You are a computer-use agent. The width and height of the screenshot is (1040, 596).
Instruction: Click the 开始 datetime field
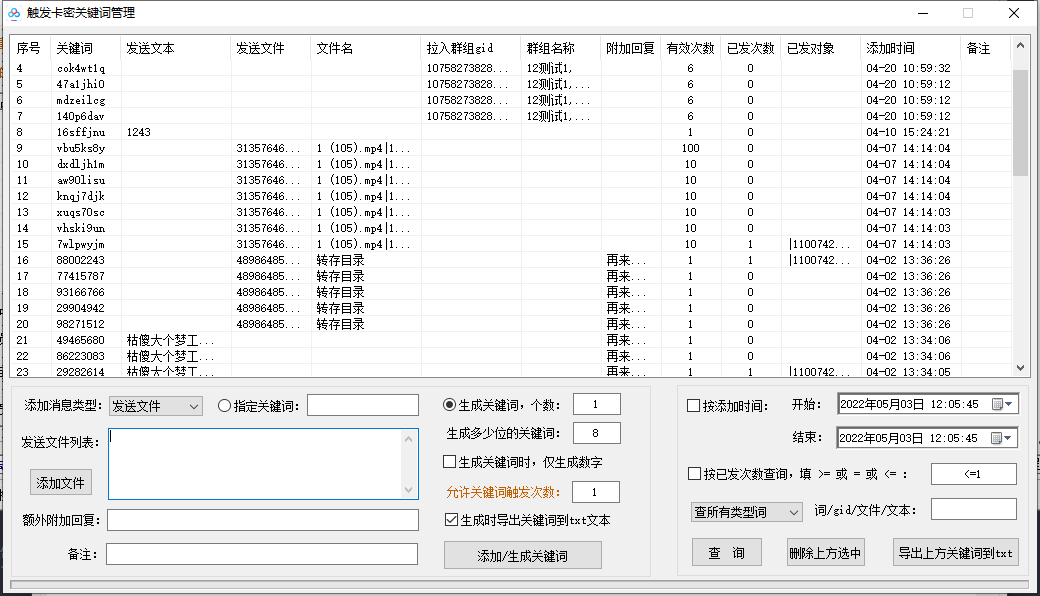[x=928, y=404]
